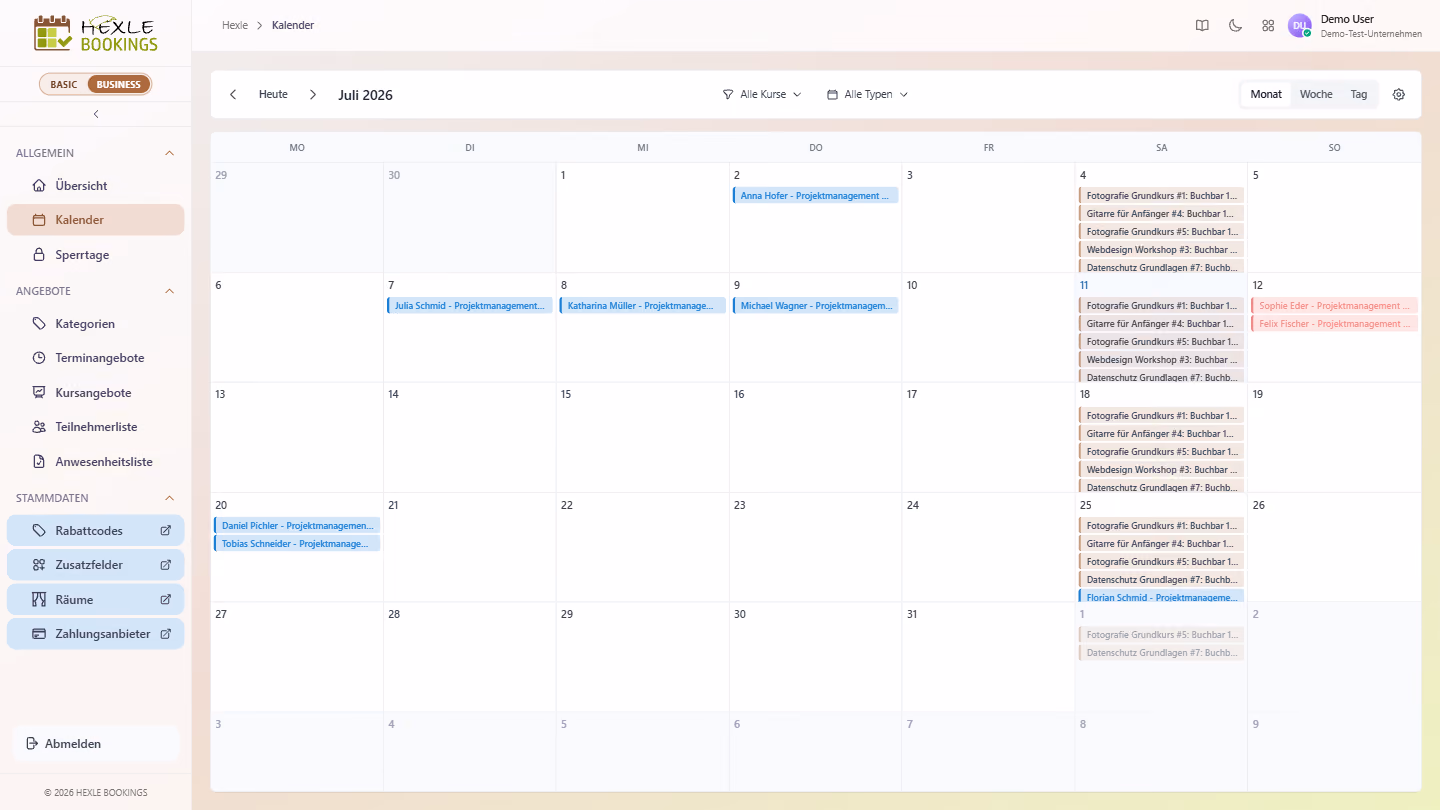
Task: Open Florian Schmid event on July 25
Action: (x=1161, y=597)
